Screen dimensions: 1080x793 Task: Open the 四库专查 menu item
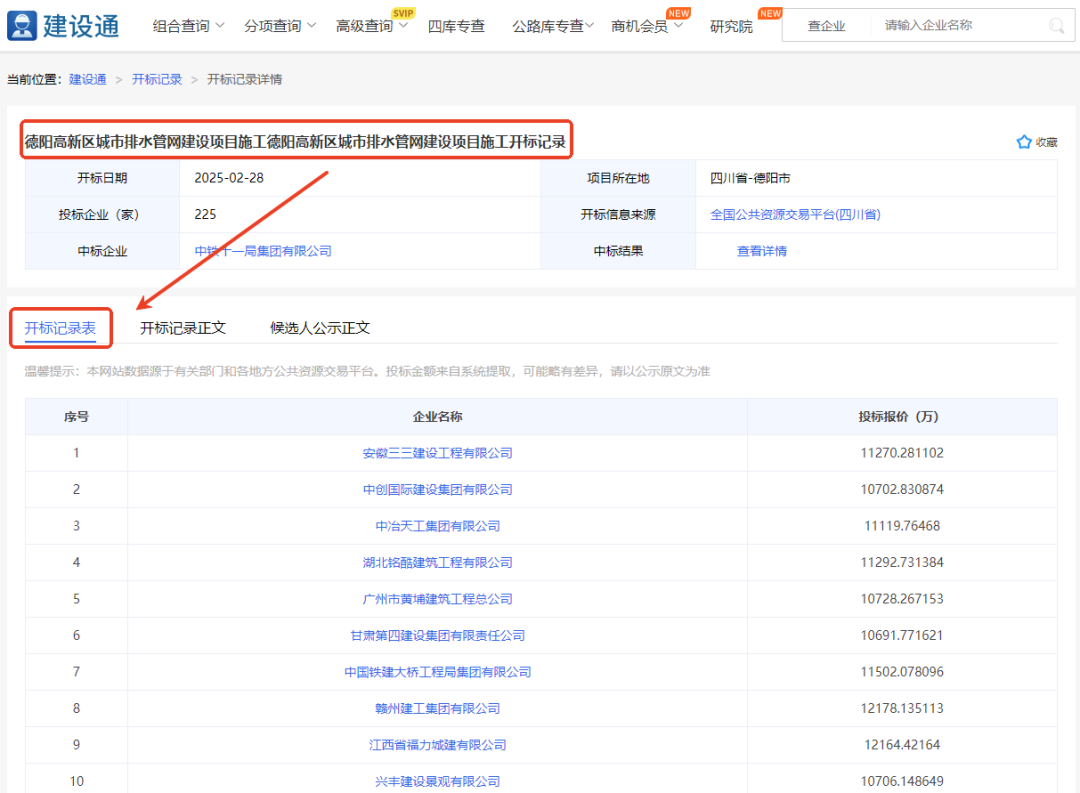[x=456, y=26]
